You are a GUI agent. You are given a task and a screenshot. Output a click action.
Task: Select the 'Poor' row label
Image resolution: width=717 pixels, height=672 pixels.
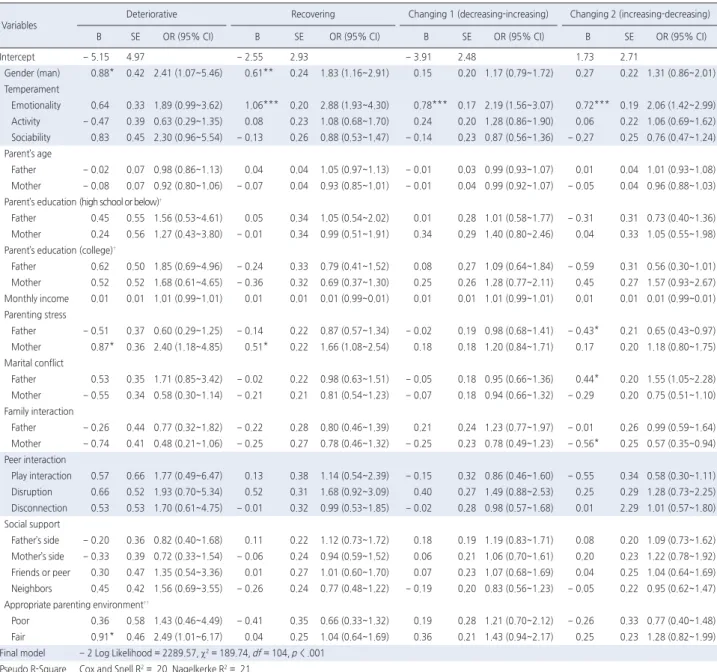pos(20,621)
